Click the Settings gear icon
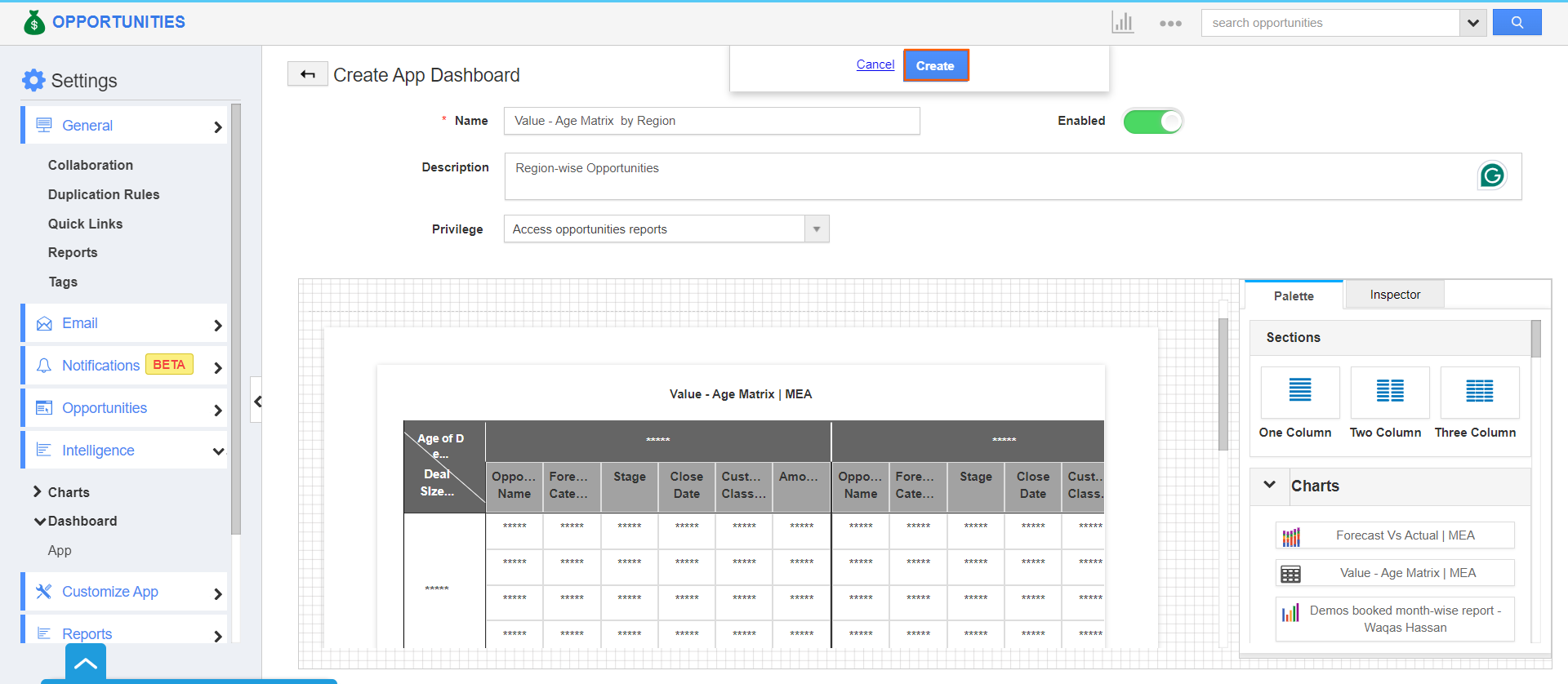The height and width of the screenshot is (684, 1568). (x=33, y=80)
